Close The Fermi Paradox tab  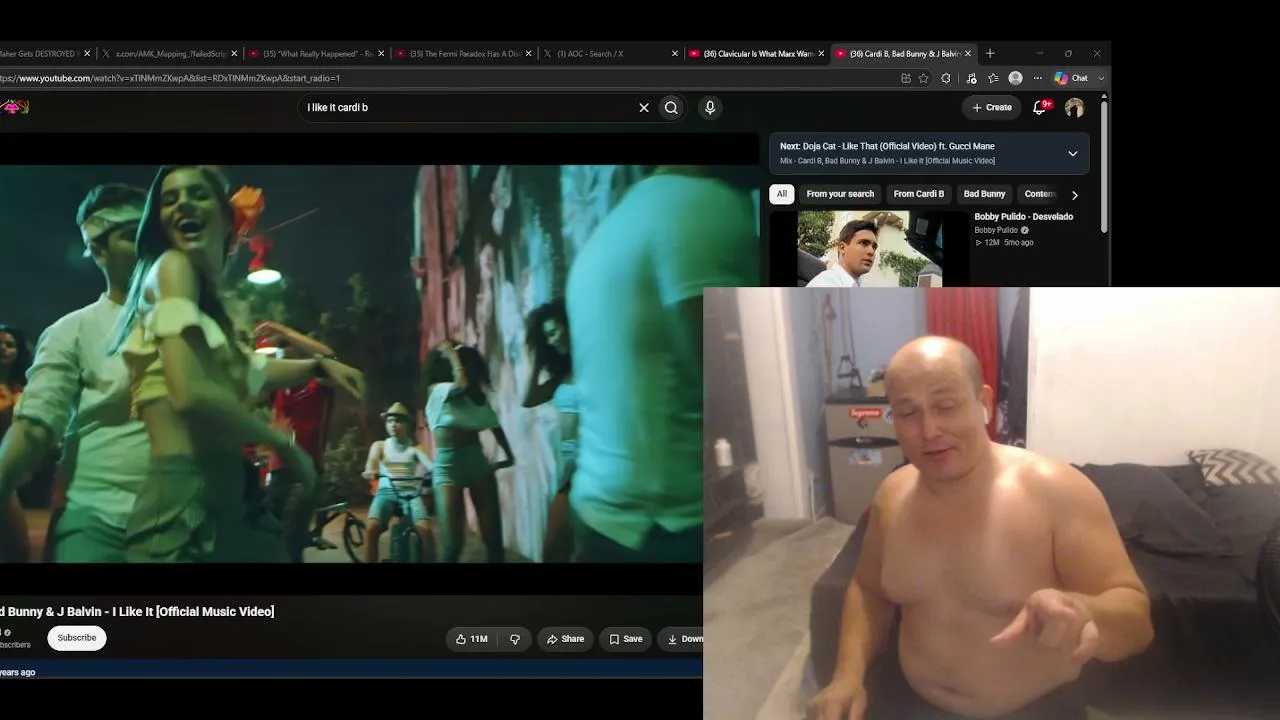pyautogui.click(x=528, y=54)
